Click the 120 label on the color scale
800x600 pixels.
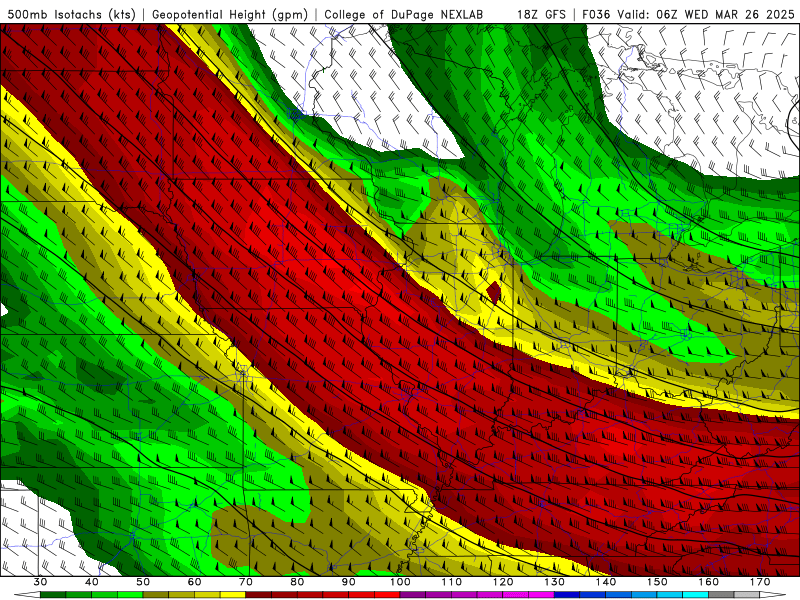tap(503, 582)
